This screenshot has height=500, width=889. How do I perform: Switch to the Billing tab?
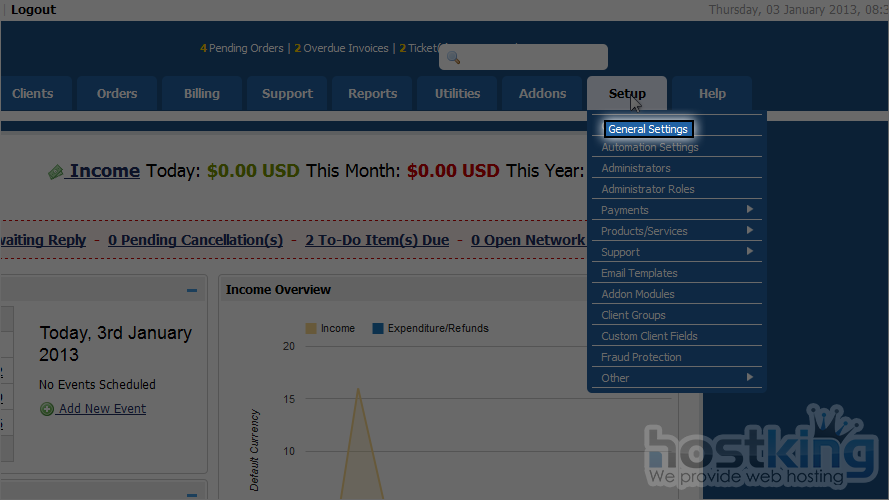(x=202, y=94)
